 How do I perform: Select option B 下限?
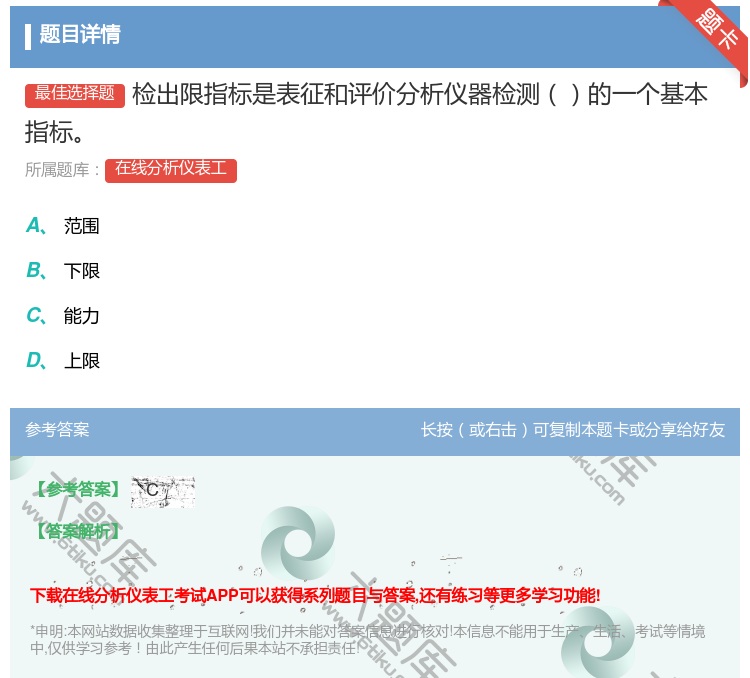[63, 271]
